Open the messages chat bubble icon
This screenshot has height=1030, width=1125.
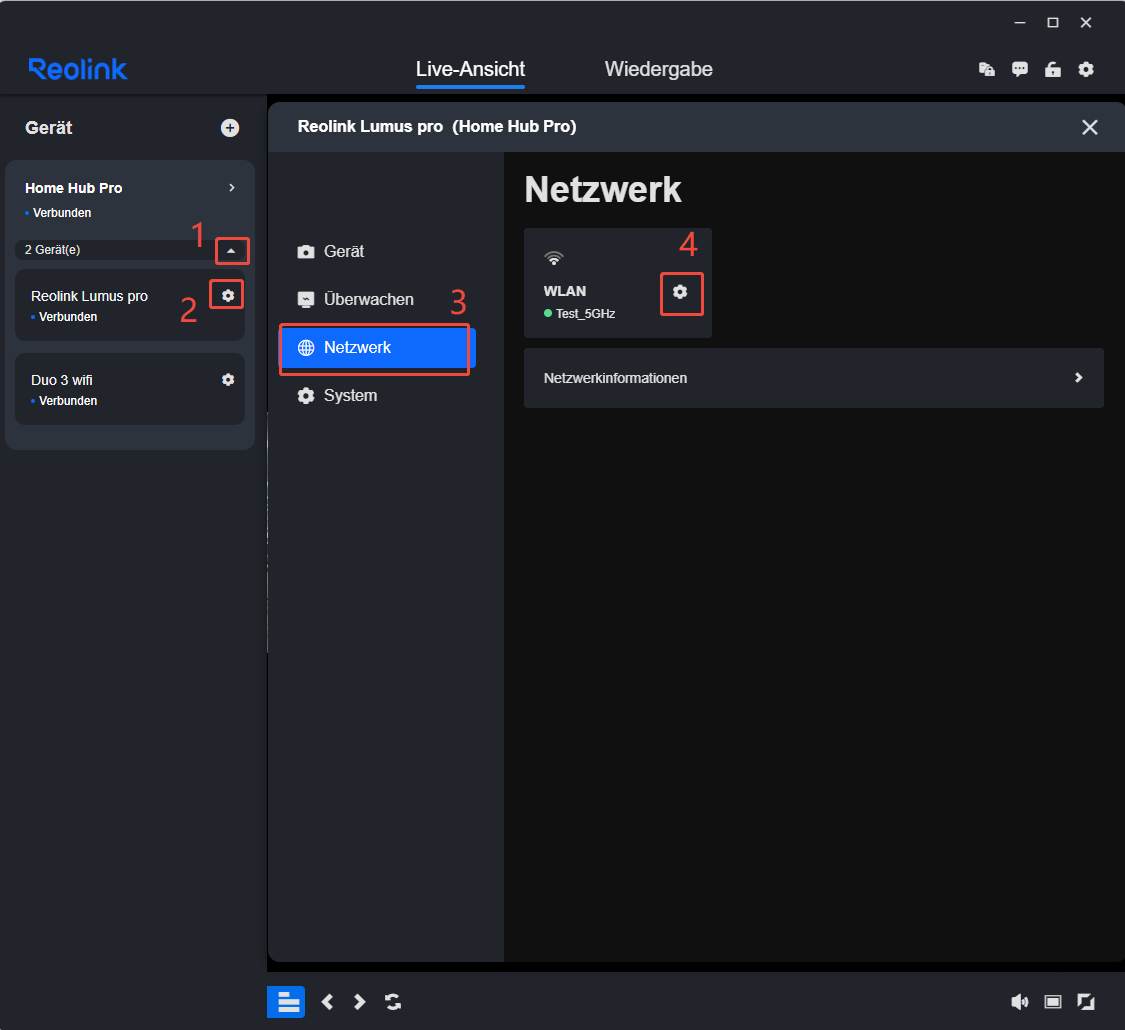click(1020, 69)
